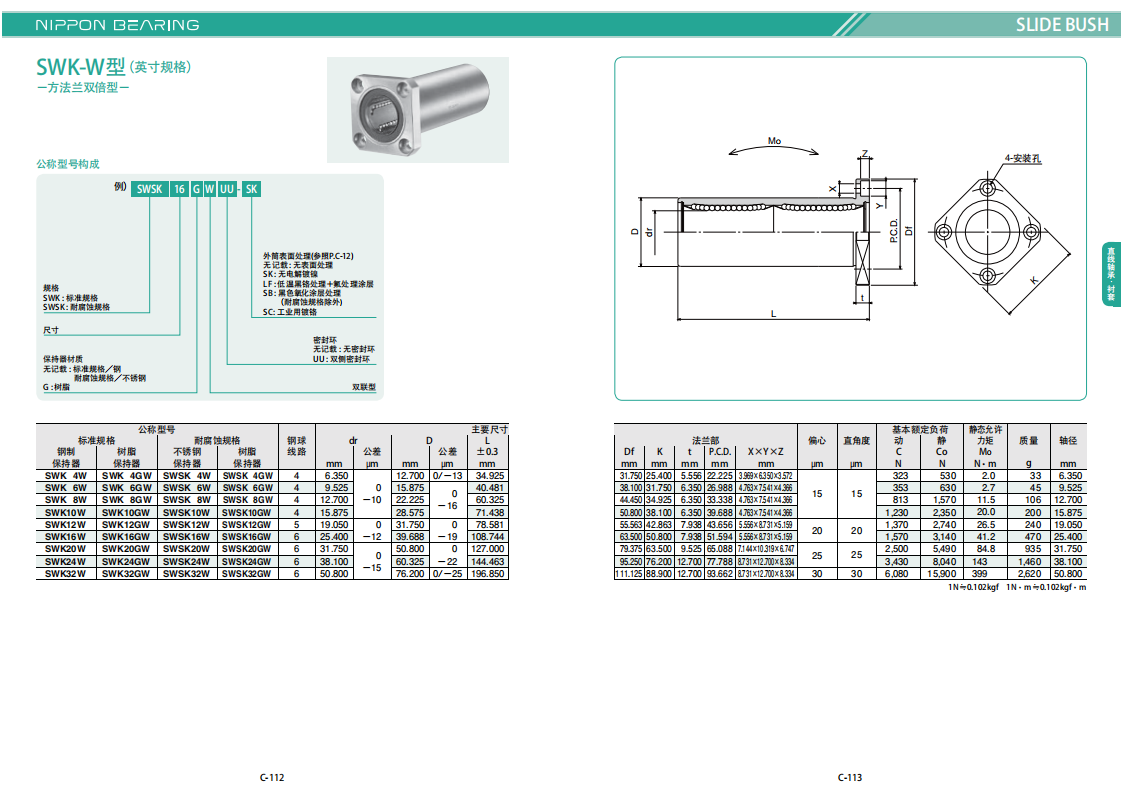Click the 质量 column header
Image resolution: width=1122 pixels, height=793 pixels.
1028,440
